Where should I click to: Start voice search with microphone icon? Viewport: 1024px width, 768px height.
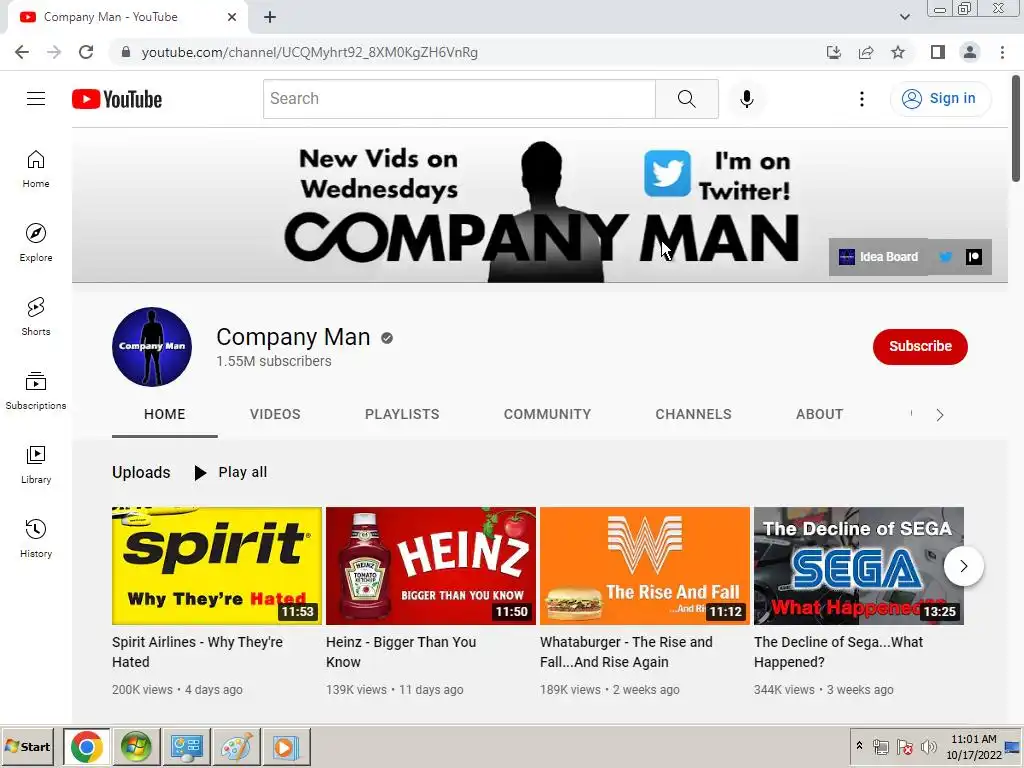(x=746, y=99)
